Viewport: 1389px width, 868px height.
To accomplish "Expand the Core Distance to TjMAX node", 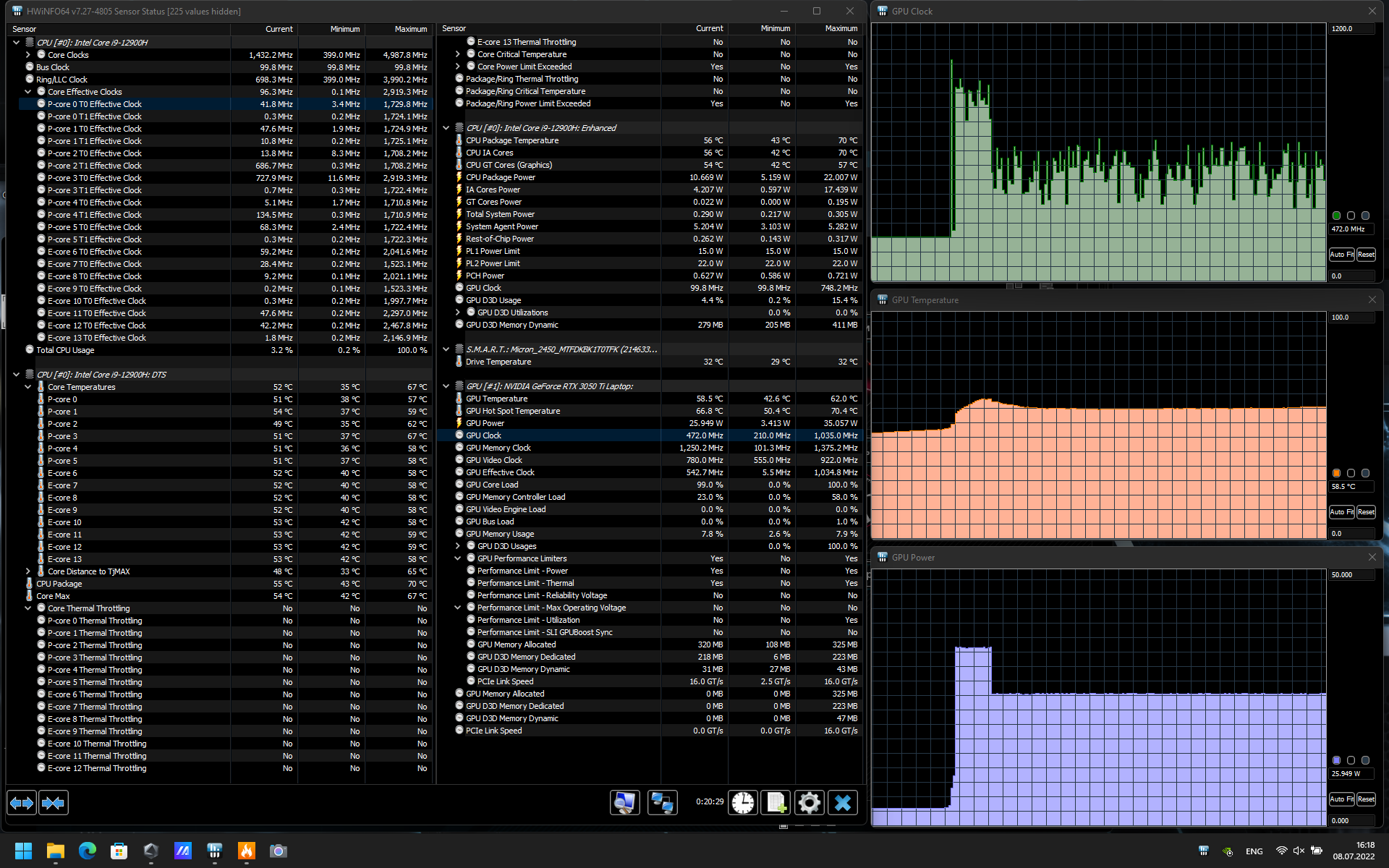I will point(28,571).
